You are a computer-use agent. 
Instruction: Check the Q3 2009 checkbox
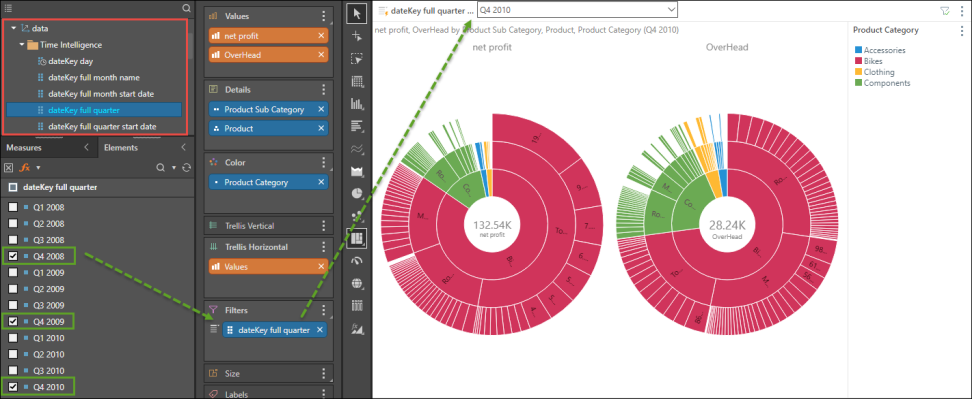coord(12,305)
